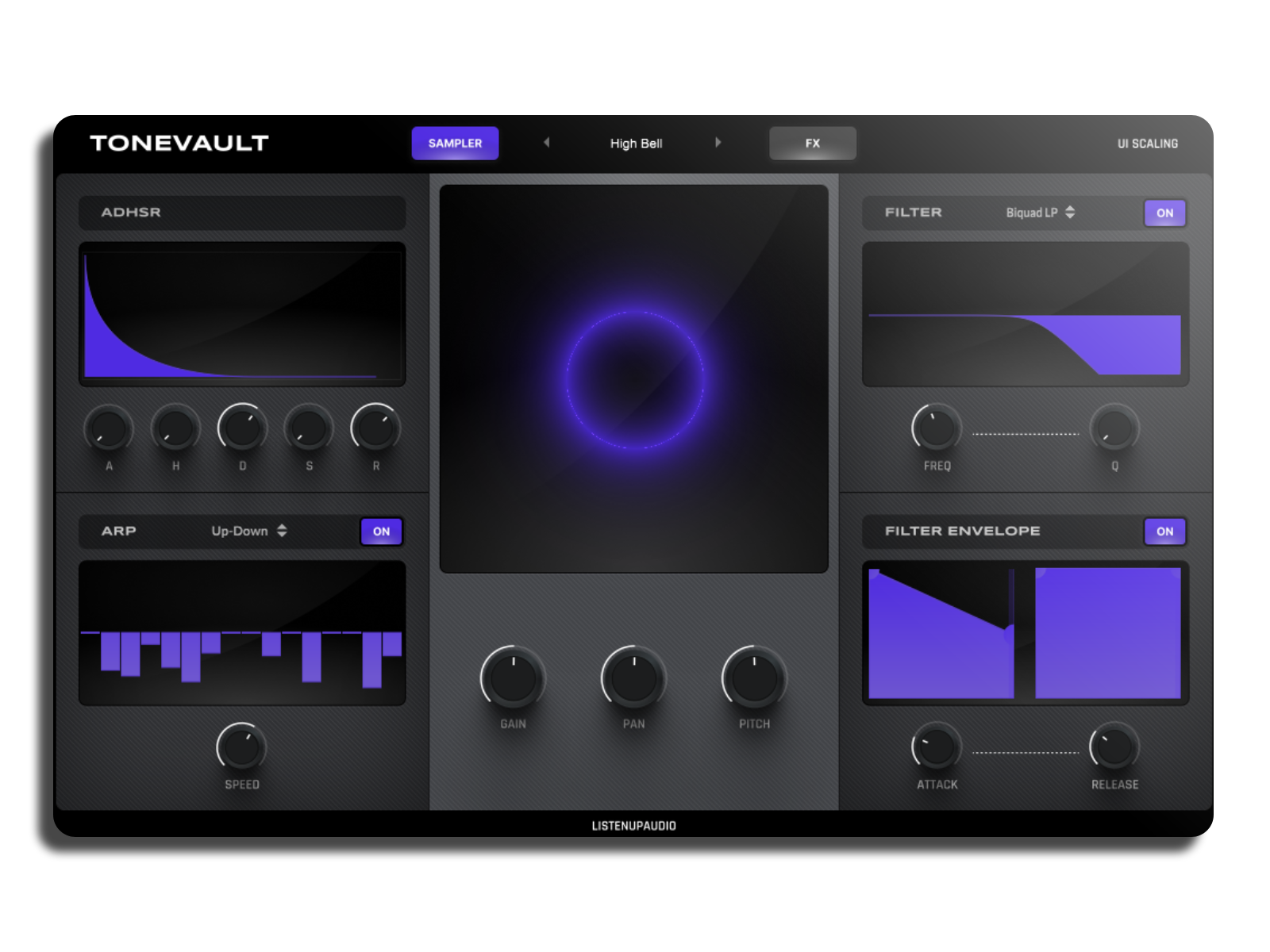Toggle the FILTER ON switch
The height and width of the screenshot is (952, 1270).
(1164, 213)
